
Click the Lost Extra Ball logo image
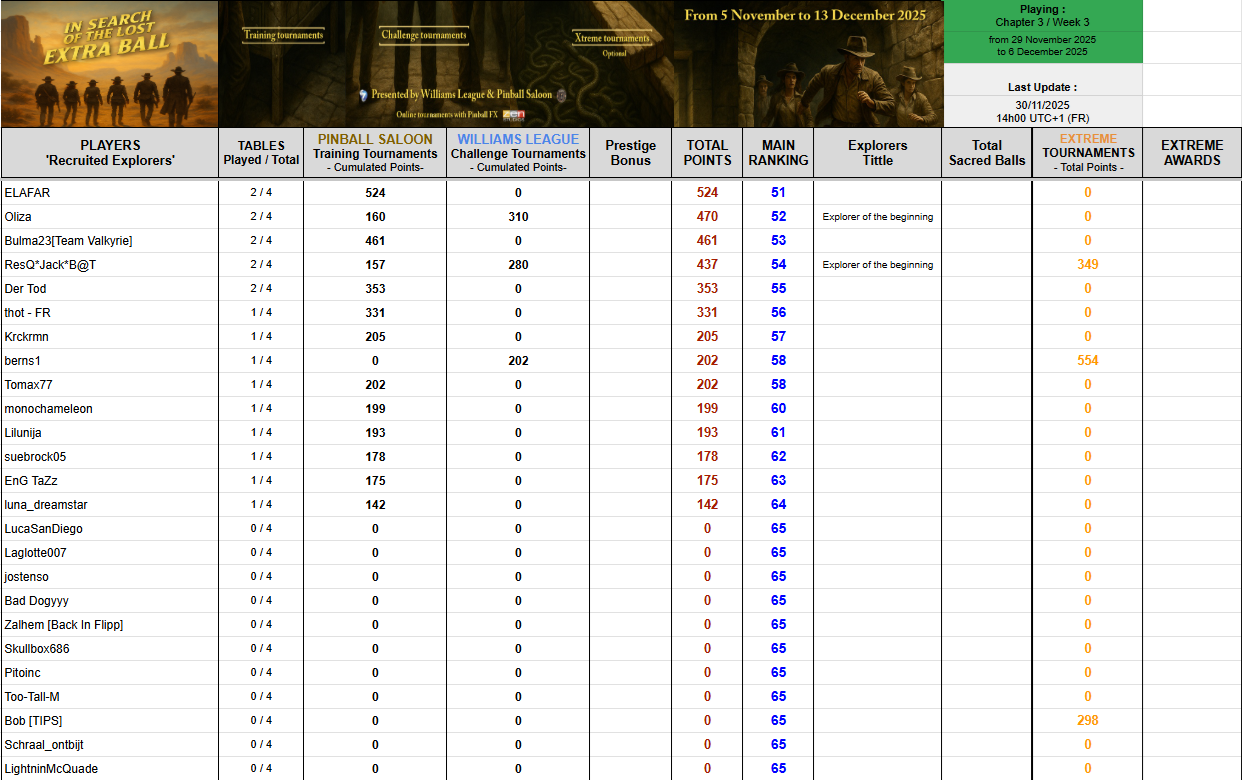[109, 64]
